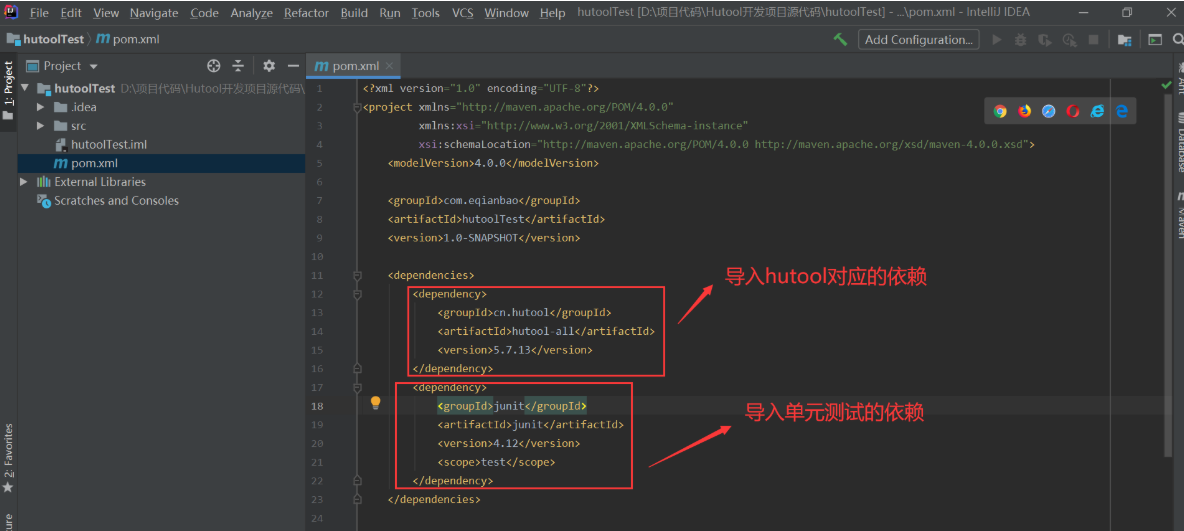Click line 15 version 5.7.13 text
Image resolution: width=1184 pixels, height=531 pixels.
515,350
